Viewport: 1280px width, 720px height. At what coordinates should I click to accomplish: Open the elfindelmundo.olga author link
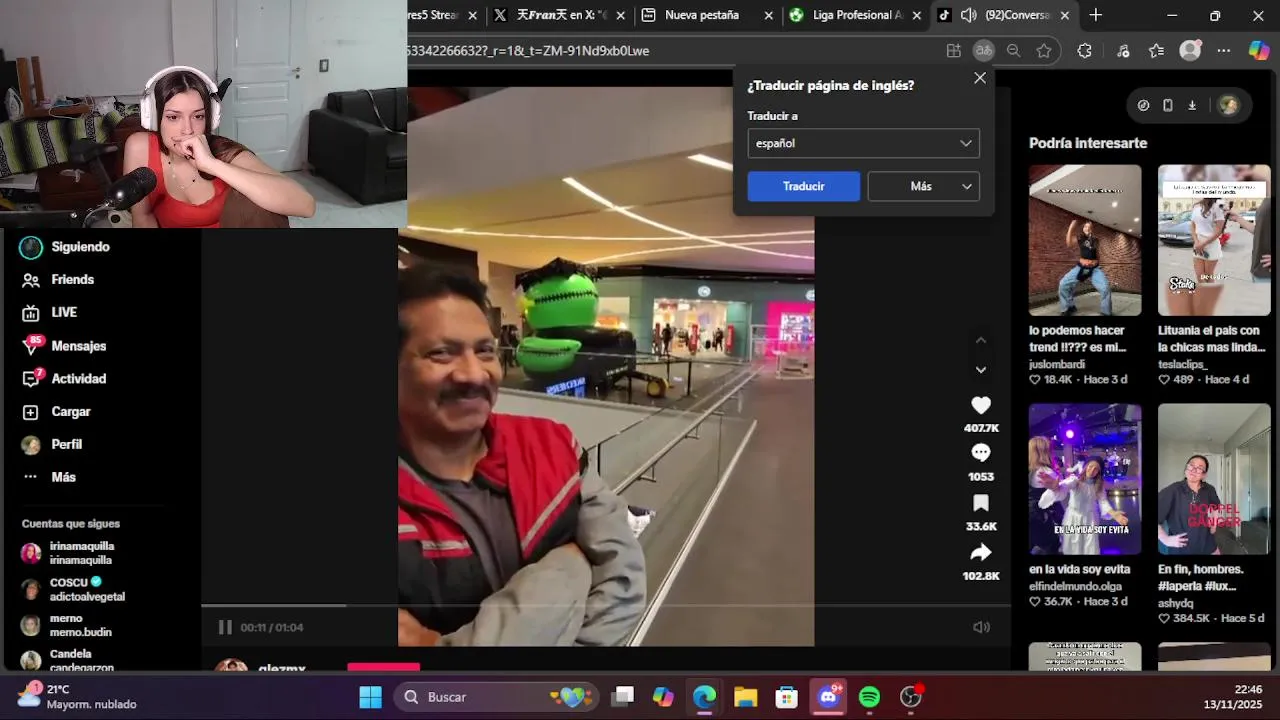(x=1075, y=586)
